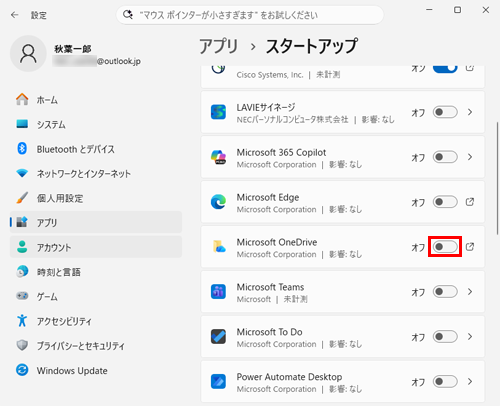
Task: Click the @outlook.jp email text
Action: [x=119, y=61]
